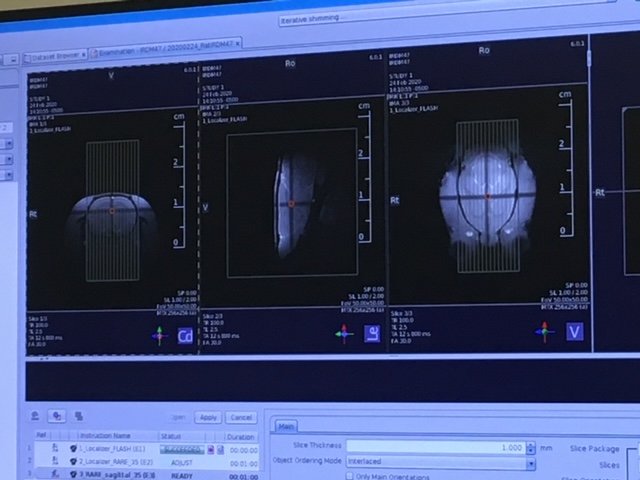
Task: Click the small value field in the left side panel
Action: point(6,128)
